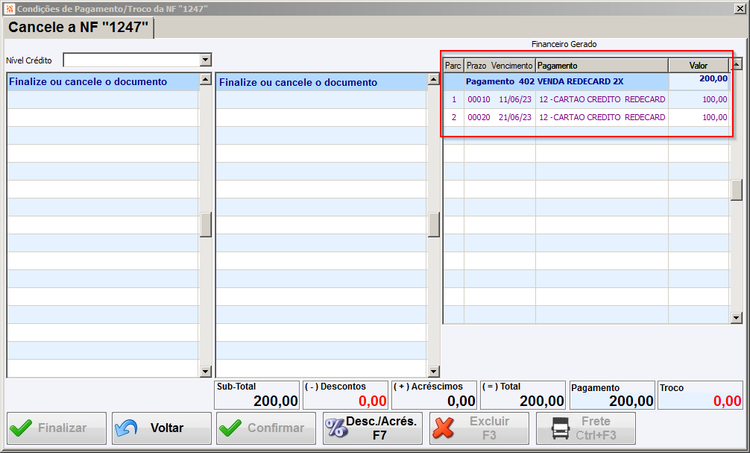Select installment row with due date 11/06/23

pos(586,99)
